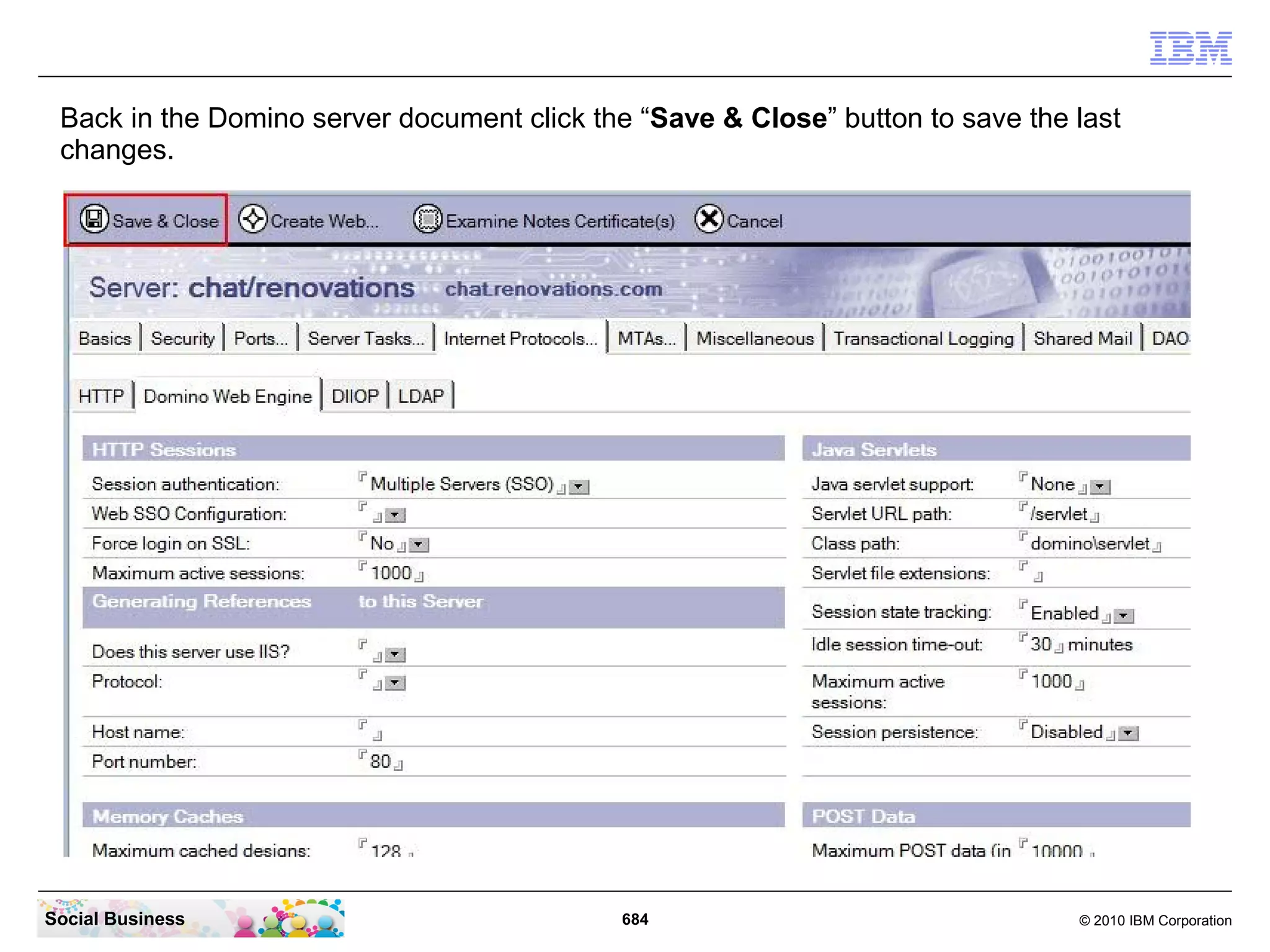
Task: Click the 'None' Java servlet support value
Action: (x=1052, y=484)
